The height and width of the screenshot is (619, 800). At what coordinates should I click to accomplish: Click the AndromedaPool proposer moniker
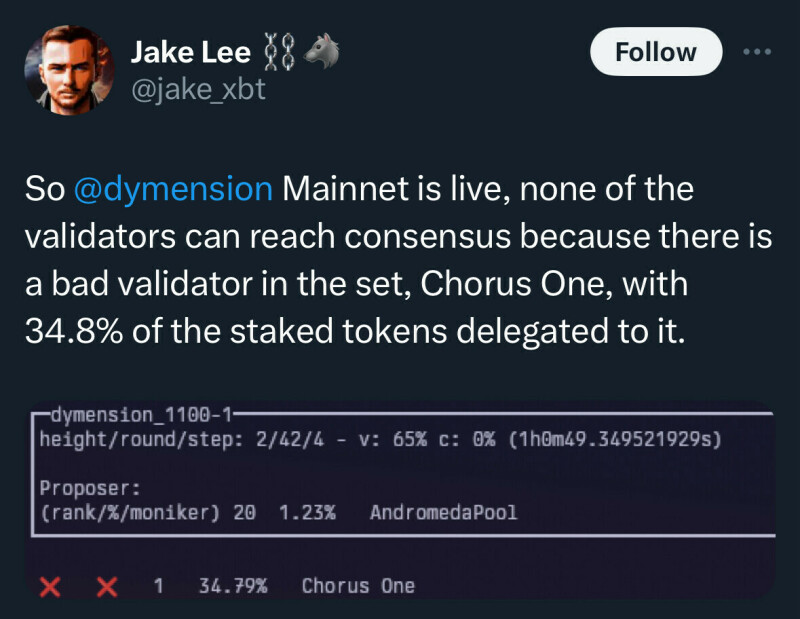tap(443, 513)
